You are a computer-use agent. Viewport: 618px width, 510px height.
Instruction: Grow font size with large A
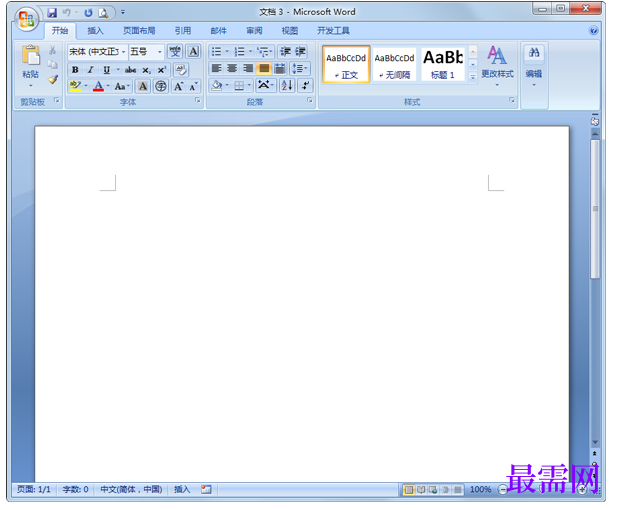179,86
